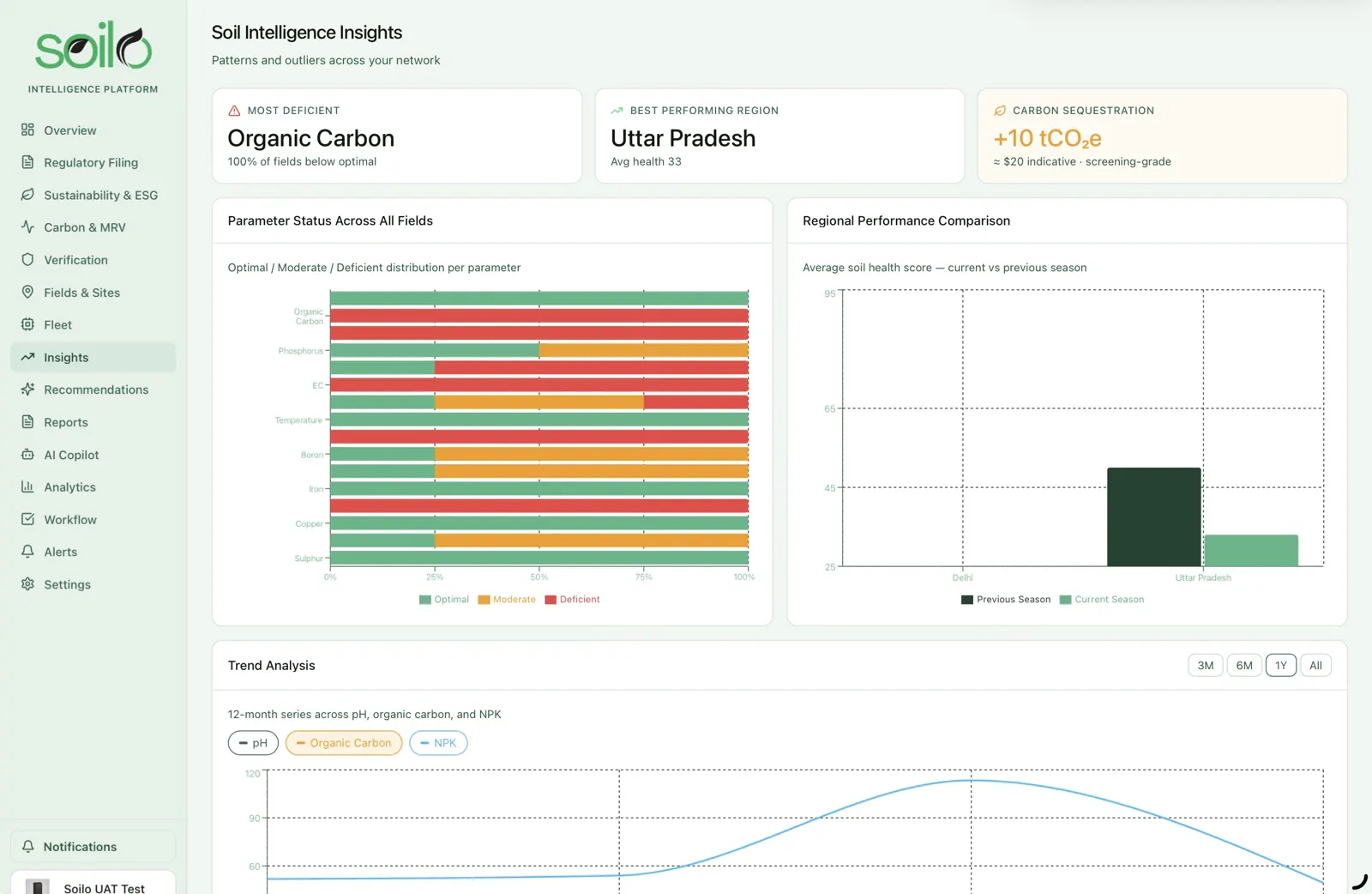Select the 6M time range
Viewport: 1372px width, 894px height.
click(x=1244, y=666)
